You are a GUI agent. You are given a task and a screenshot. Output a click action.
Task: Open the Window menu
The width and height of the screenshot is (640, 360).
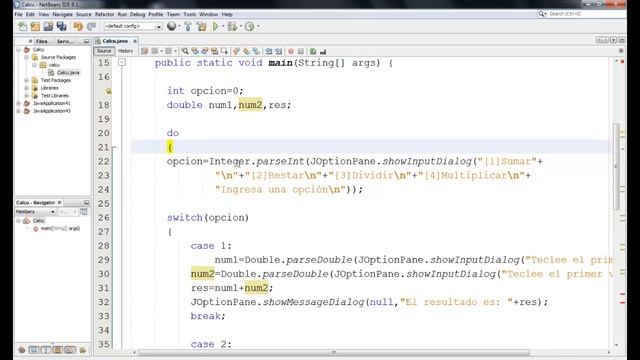click(x=209, y=14)
